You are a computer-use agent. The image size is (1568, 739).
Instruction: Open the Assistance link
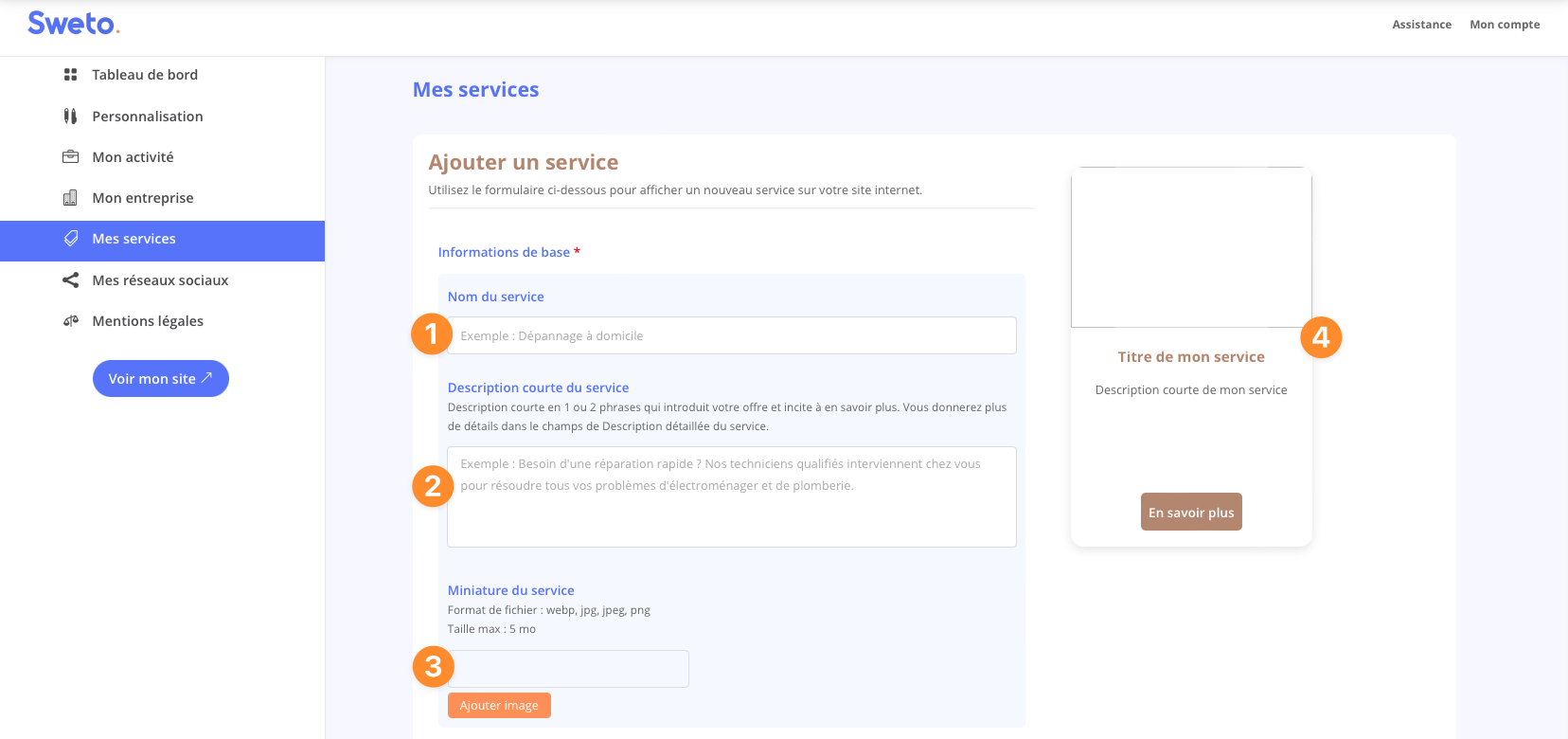tap(1421, 25)
